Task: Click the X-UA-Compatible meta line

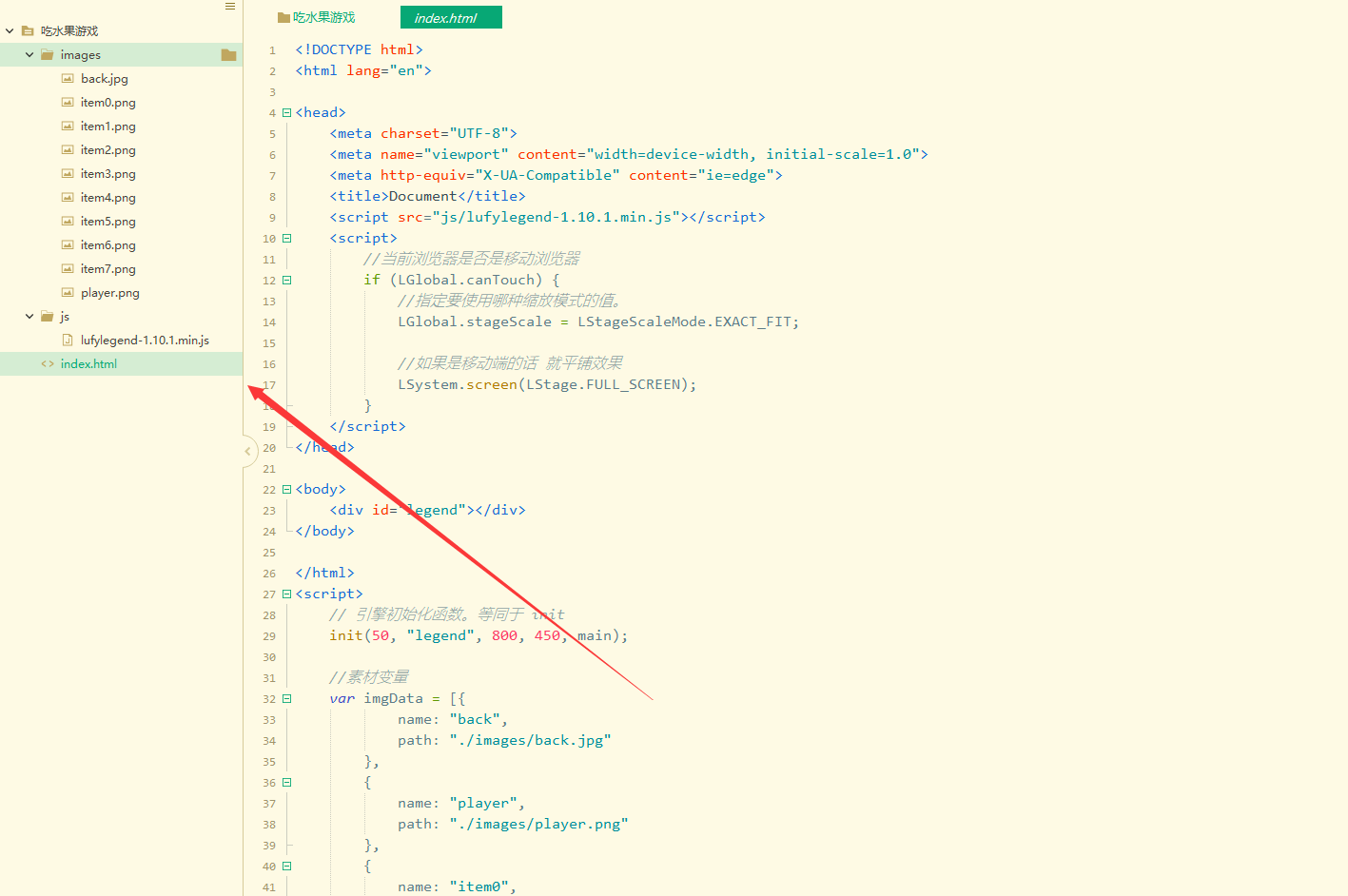Action: click(556, 175)
